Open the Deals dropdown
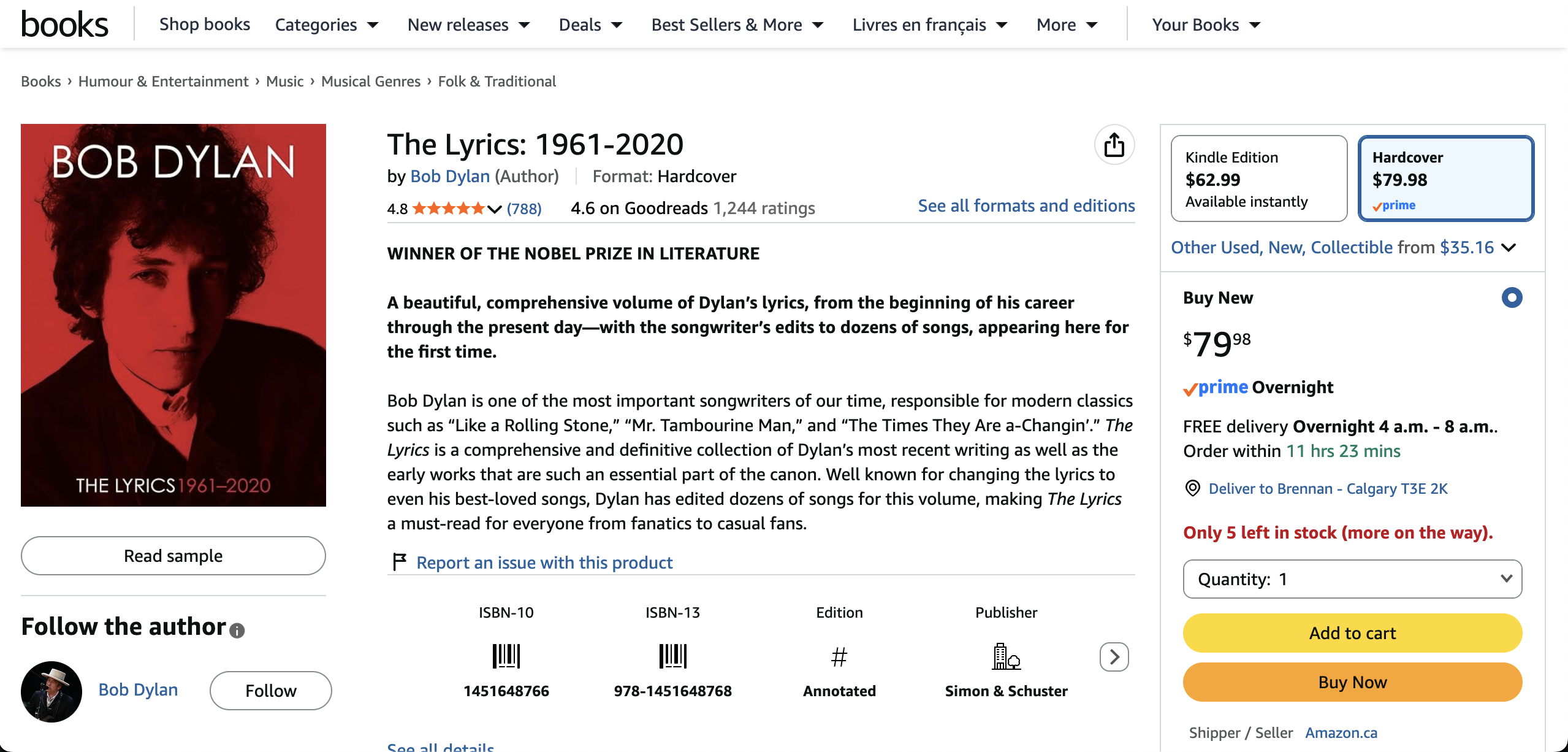Screen dimensions: 1568x752 click(x=591, y=25)
